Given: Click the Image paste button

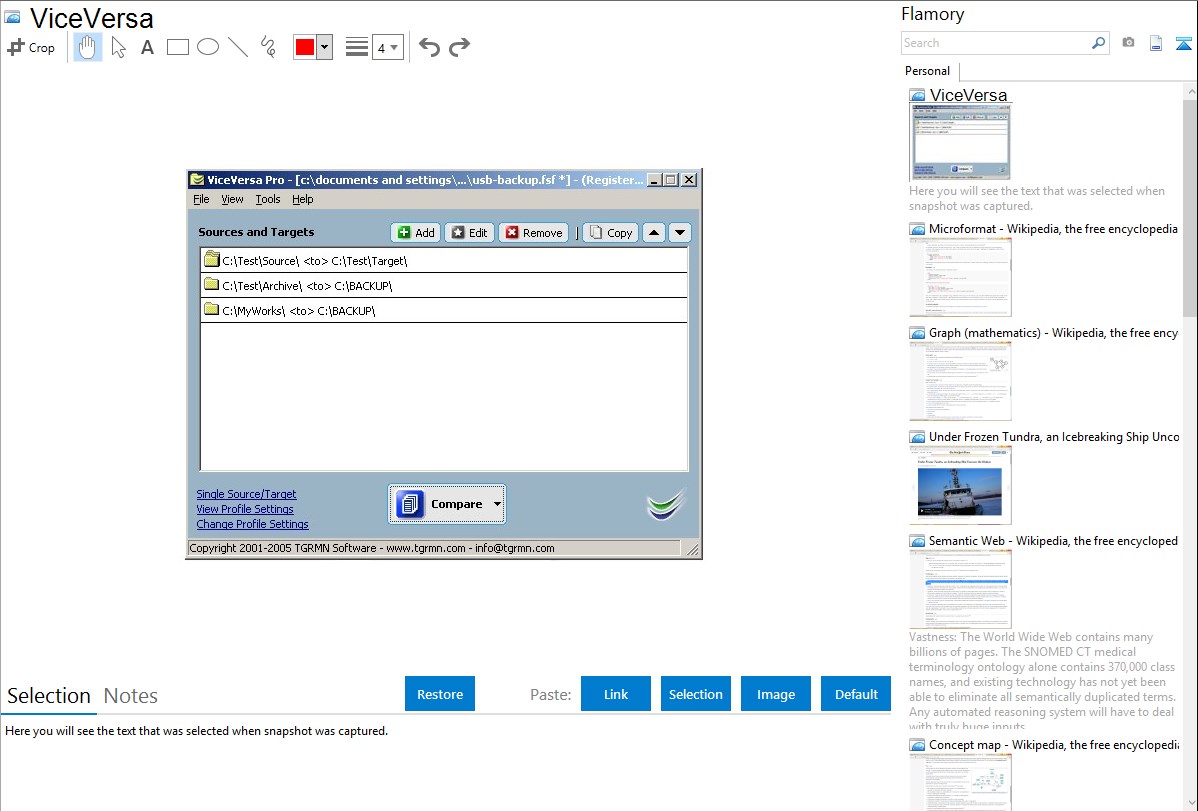Looking at the screenshot, I should coord(776,694).
